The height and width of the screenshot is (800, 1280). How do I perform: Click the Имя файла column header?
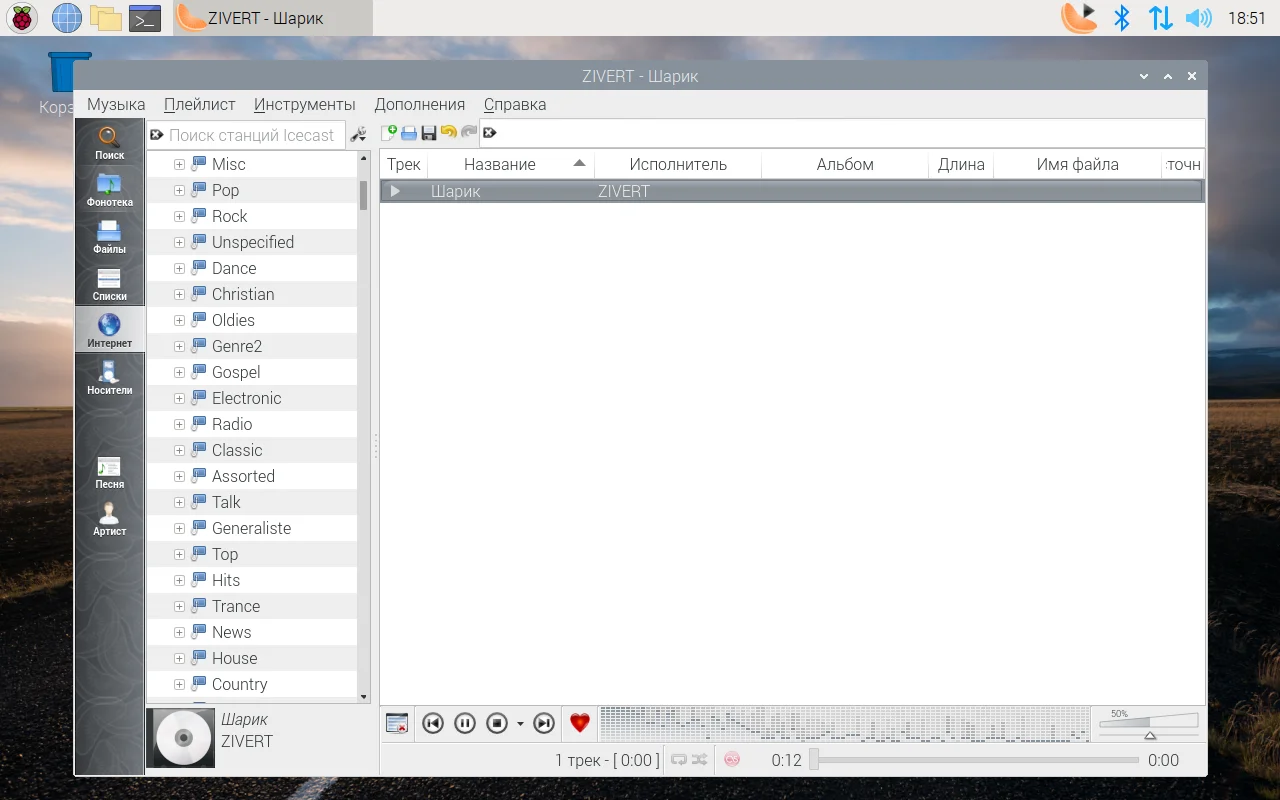click(x=1078, y=165)
